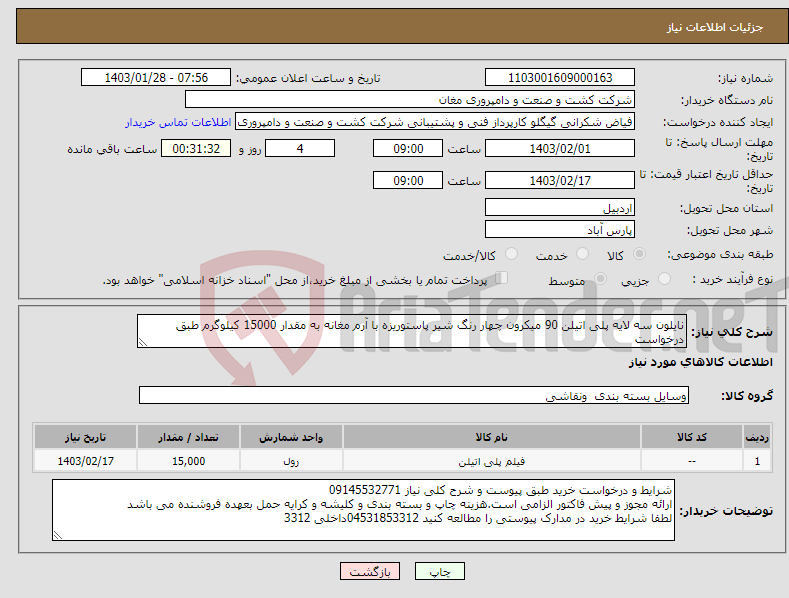The height and width of the screenshot is (598, 789).
Task: Click the requester field فیاض شکرانی گیگلو
Action: point(435,122)
